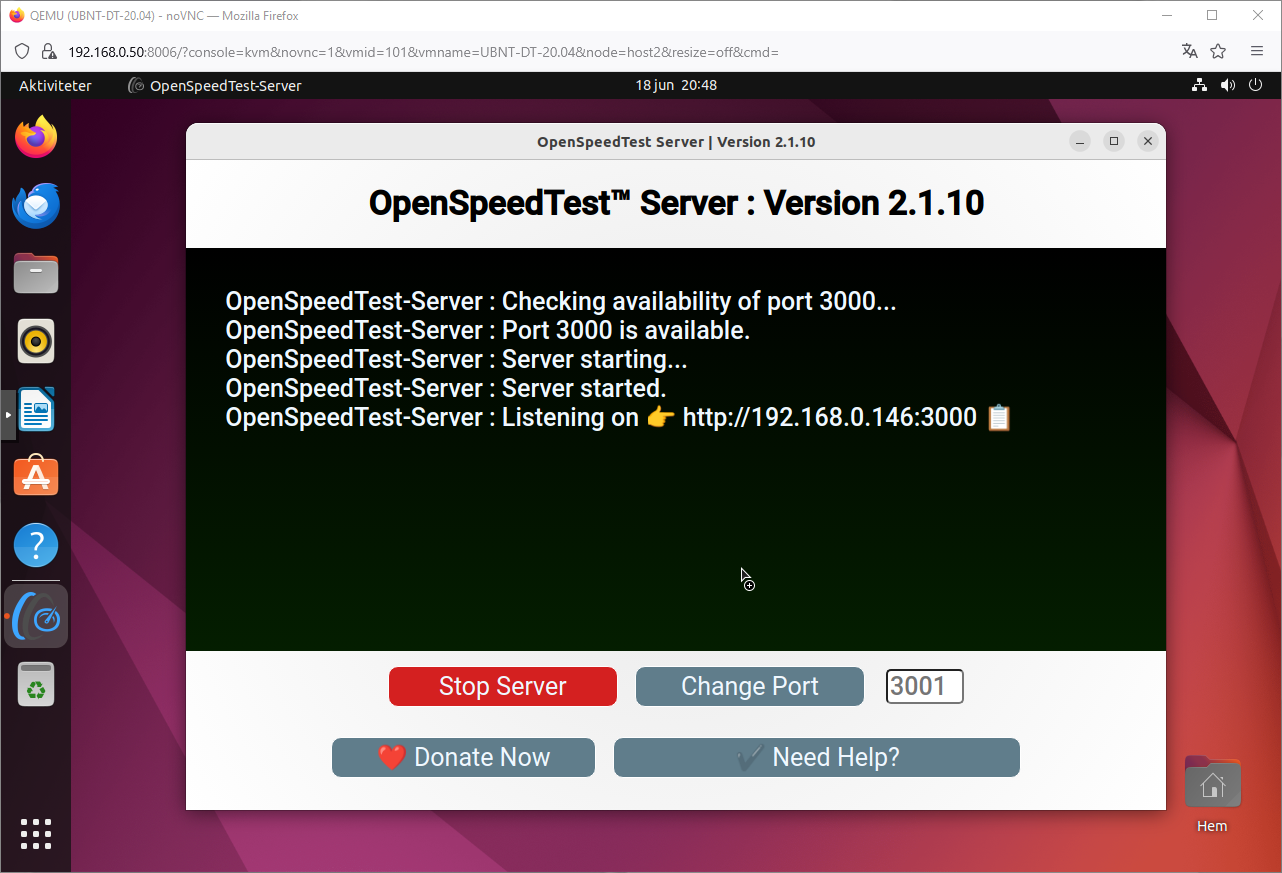The height and width of the screenshot is (873, 1282).
Task: Open the clock showing 18 jun 20:48
Action: click(676, 86)
